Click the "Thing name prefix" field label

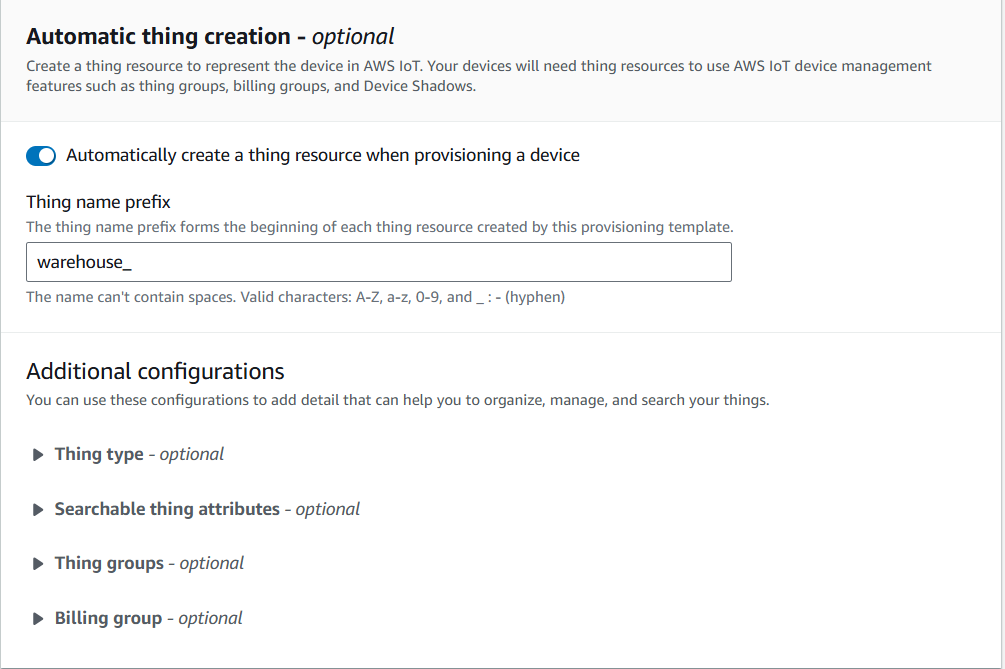tap(98, 203)
